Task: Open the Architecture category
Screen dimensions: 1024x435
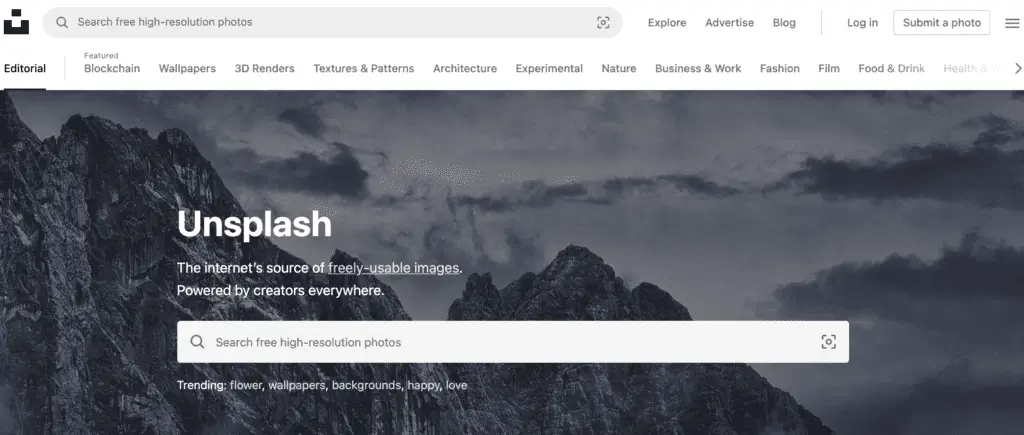Action: 465,69
